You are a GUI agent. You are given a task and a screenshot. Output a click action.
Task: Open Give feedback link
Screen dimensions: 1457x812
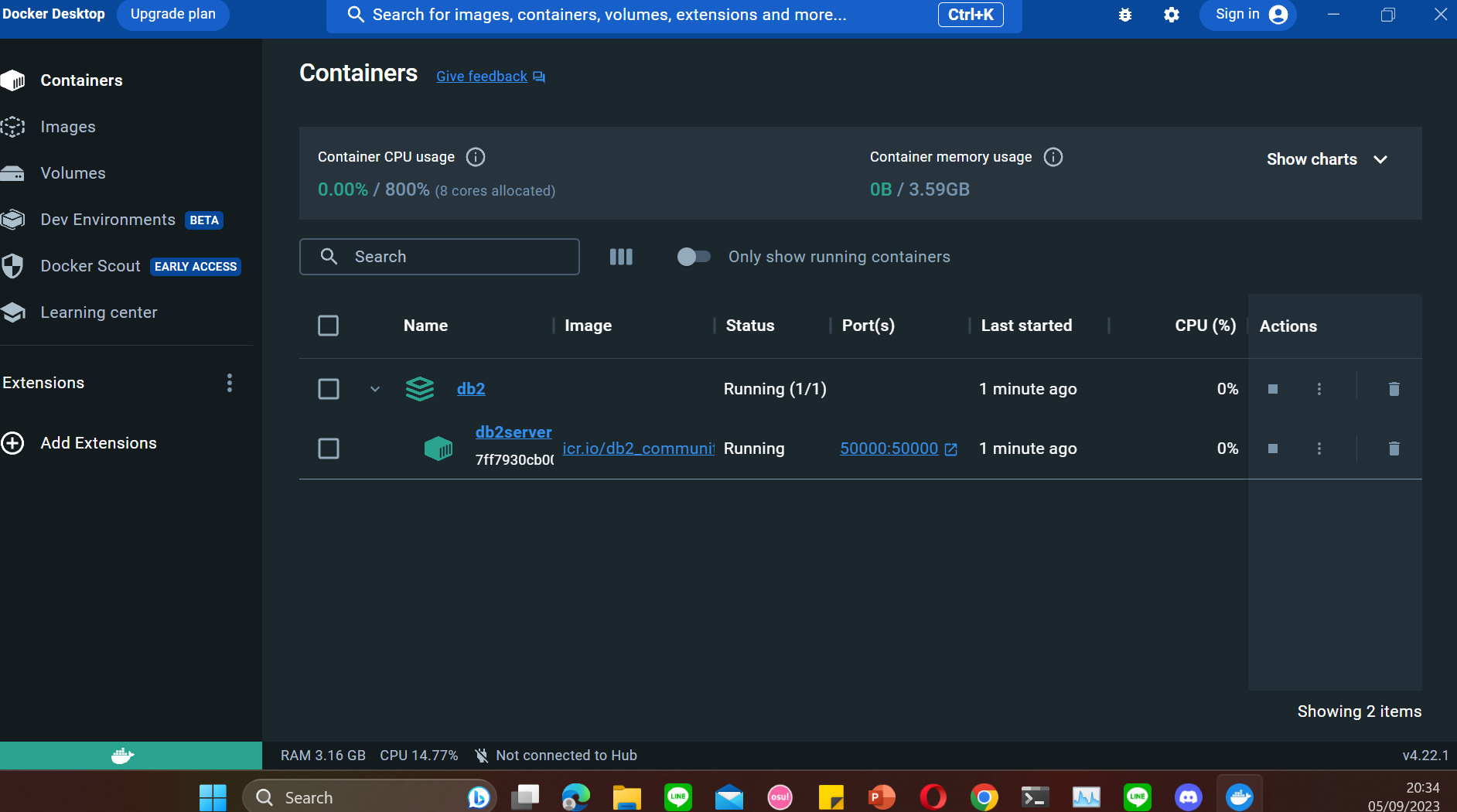490,77
